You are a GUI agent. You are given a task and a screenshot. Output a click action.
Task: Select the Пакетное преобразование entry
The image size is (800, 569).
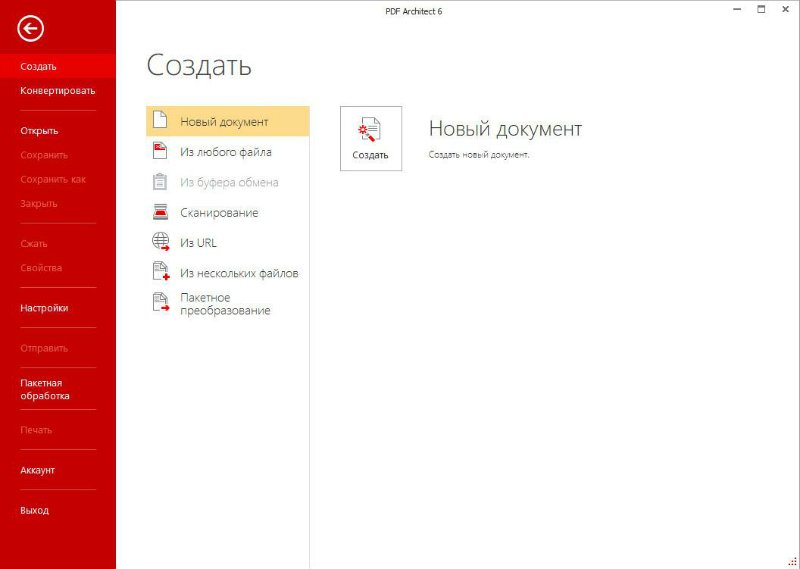pos(228,304)
